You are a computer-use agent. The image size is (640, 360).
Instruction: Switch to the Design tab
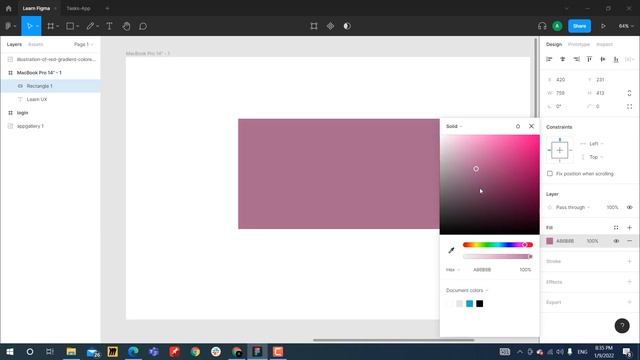pos(554,44)
